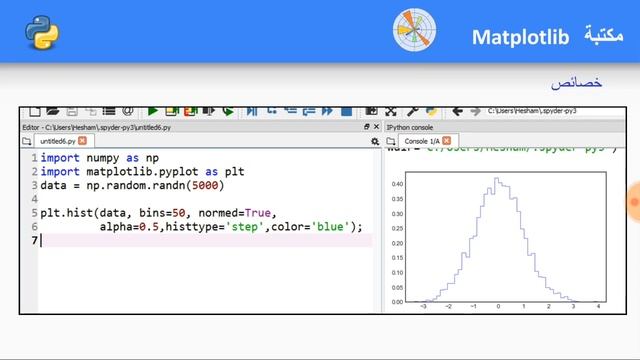Open a file using the folder icon
This screenshot has height=360, width=640.
coord(53,111)
